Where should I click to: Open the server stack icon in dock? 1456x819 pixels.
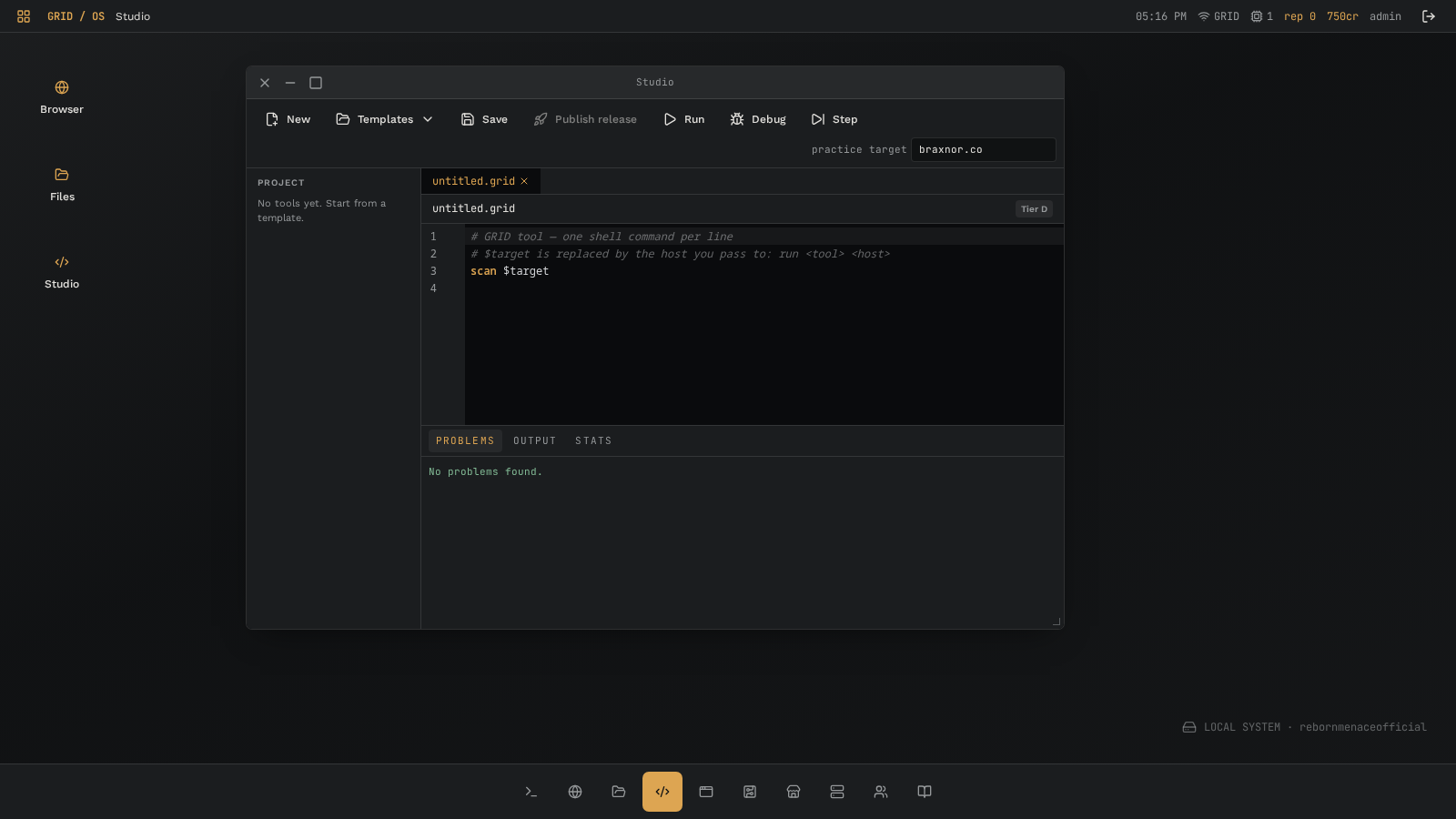pyautogui.click(x=837, y=792)
